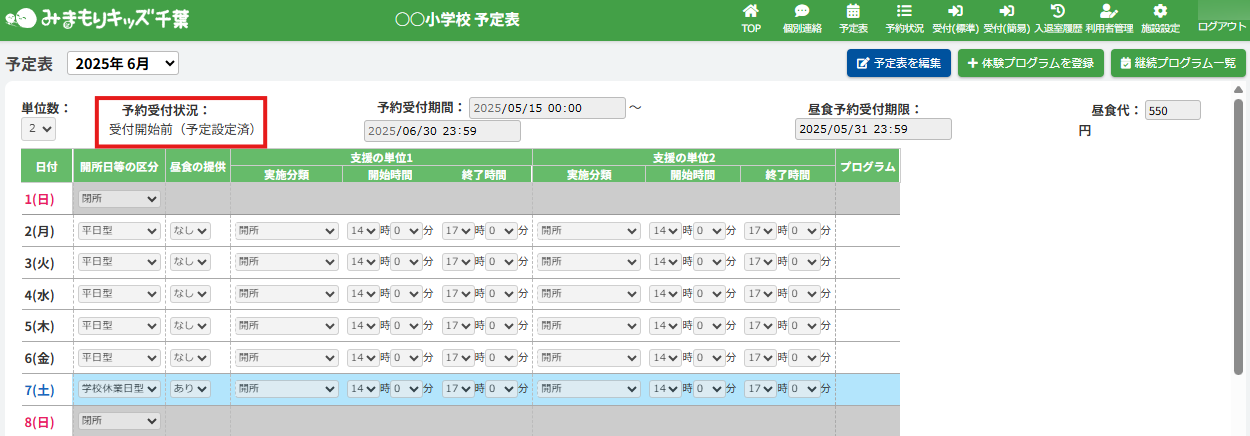
Task: Click 体験プログラムを登録 button
Action: pos(1030,63)
